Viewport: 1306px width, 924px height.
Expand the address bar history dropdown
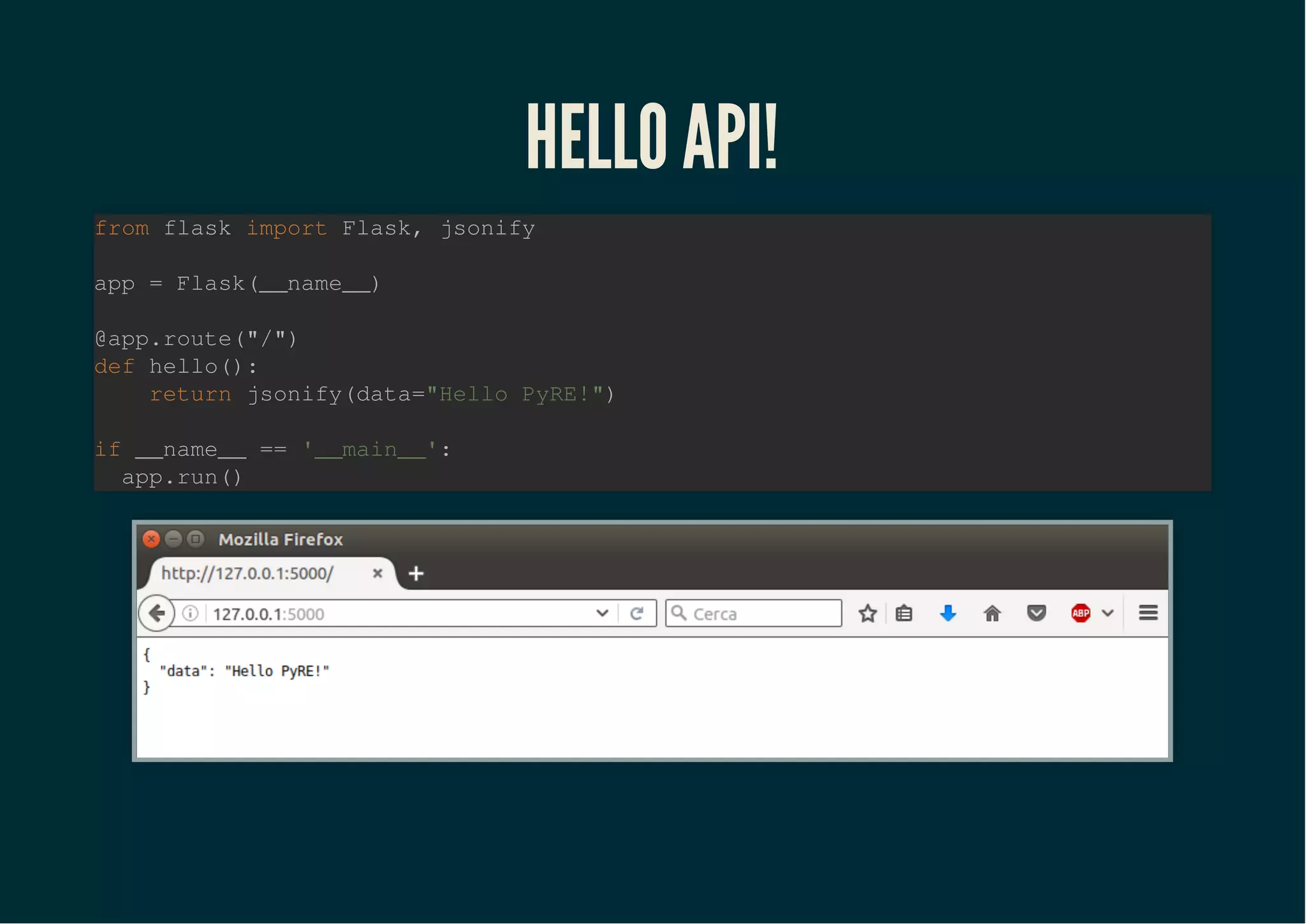tap(602, 613)
